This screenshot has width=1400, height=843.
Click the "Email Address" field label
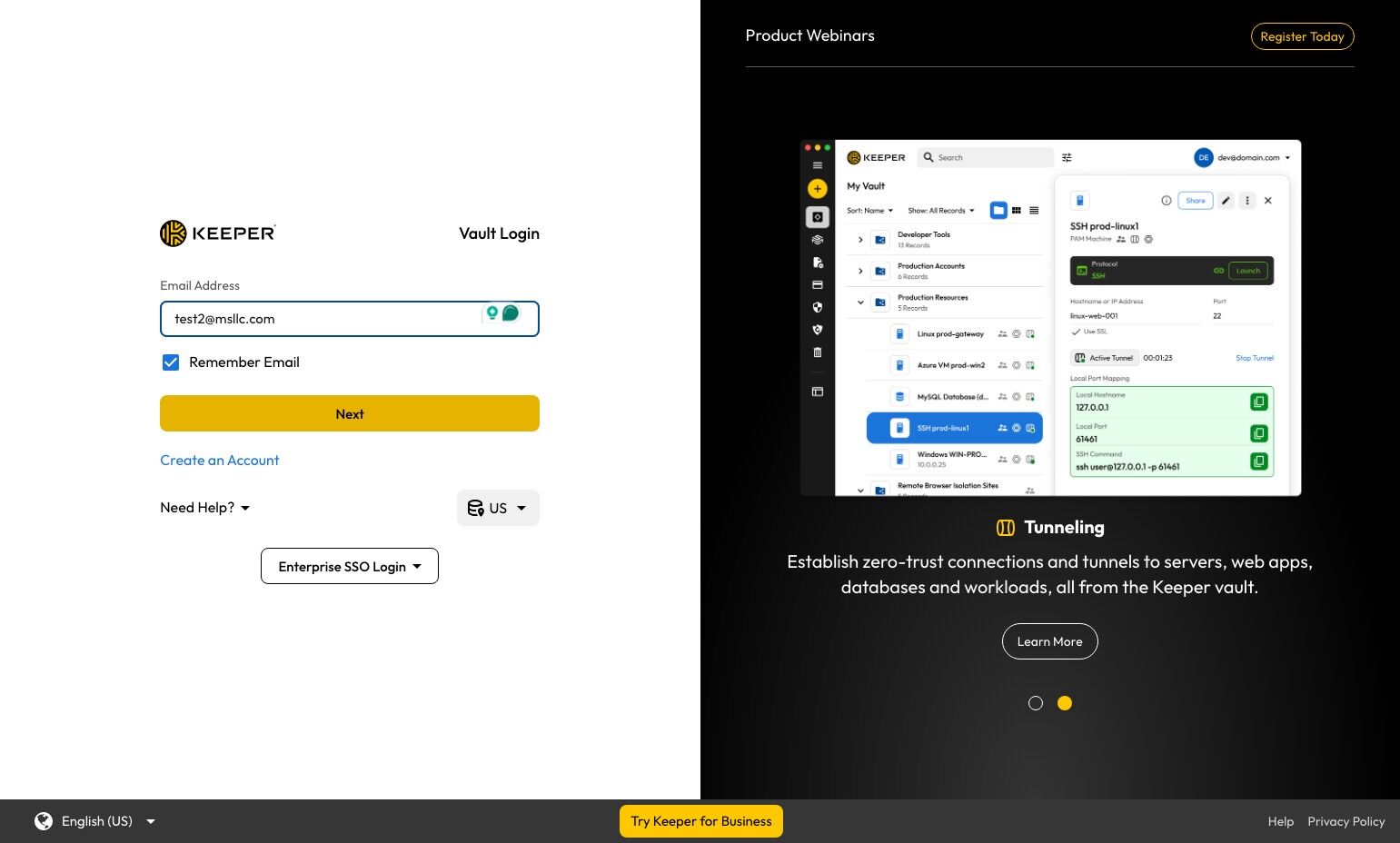coord(200,285)
